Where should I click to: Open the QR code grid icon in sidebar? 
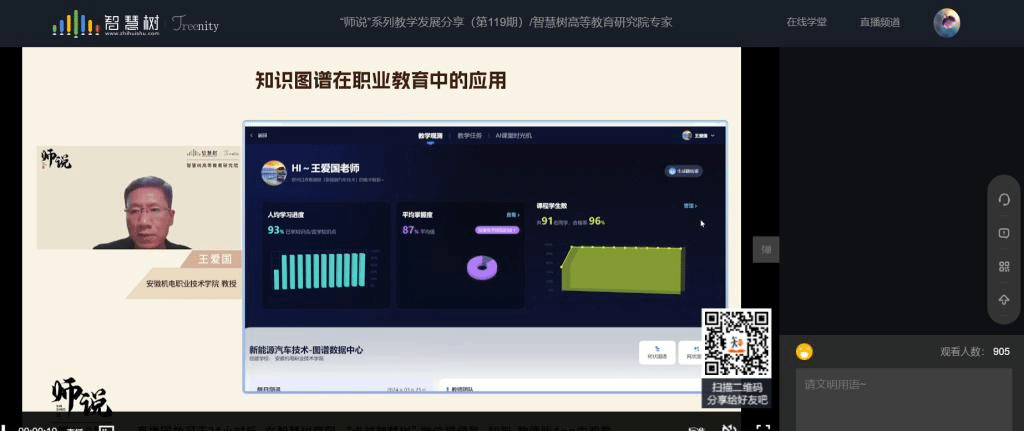(x=1004, y=266)
